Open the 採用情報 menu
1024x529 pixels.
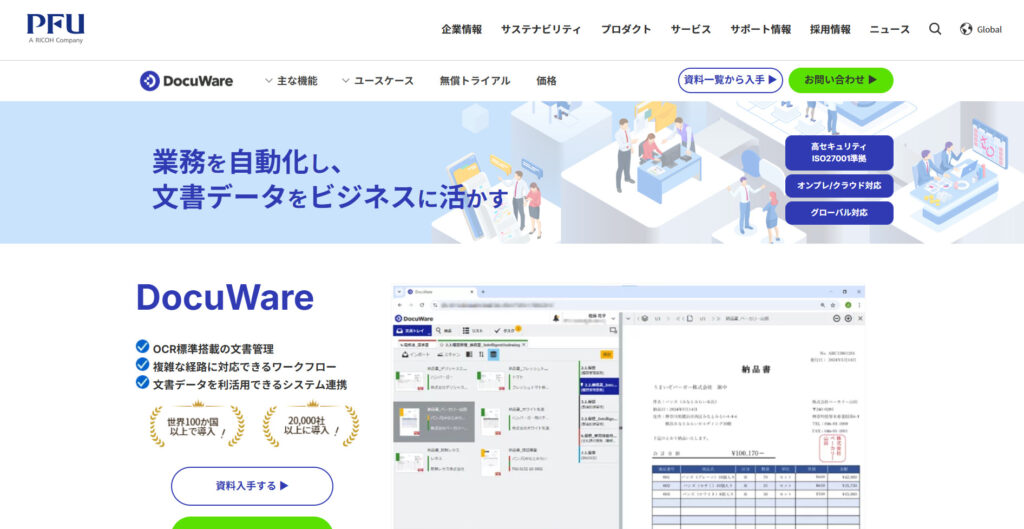[x=831, y=29]
